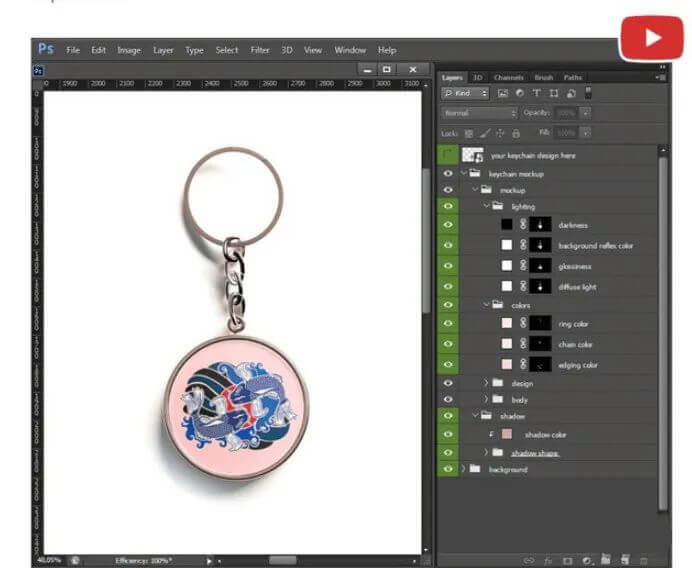Open the Filter menu
Screen dimensions: 692x568
pyautogui.click(x=260, y=50)
